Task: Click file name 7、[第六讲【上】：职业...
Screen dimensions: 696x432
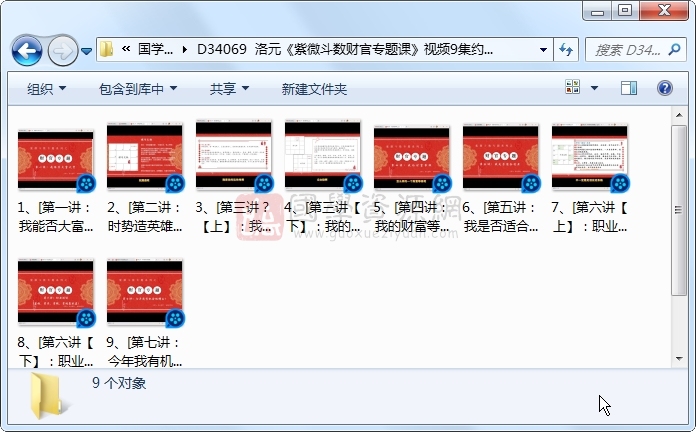Action: [589, 217]
